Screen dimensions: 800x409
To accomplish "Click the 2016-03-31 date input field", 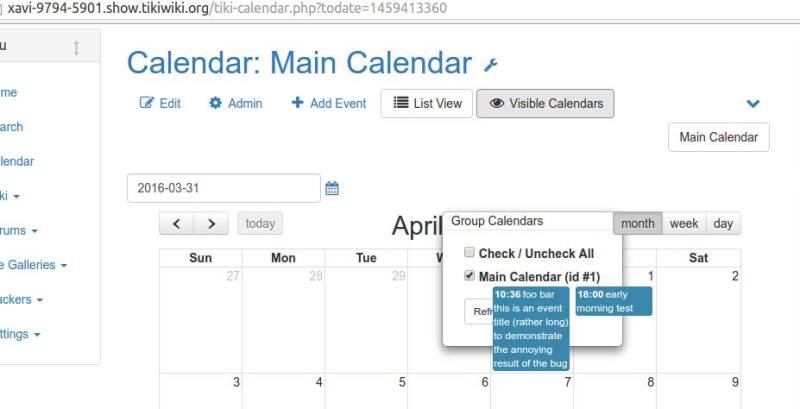I will click(223, 188).
